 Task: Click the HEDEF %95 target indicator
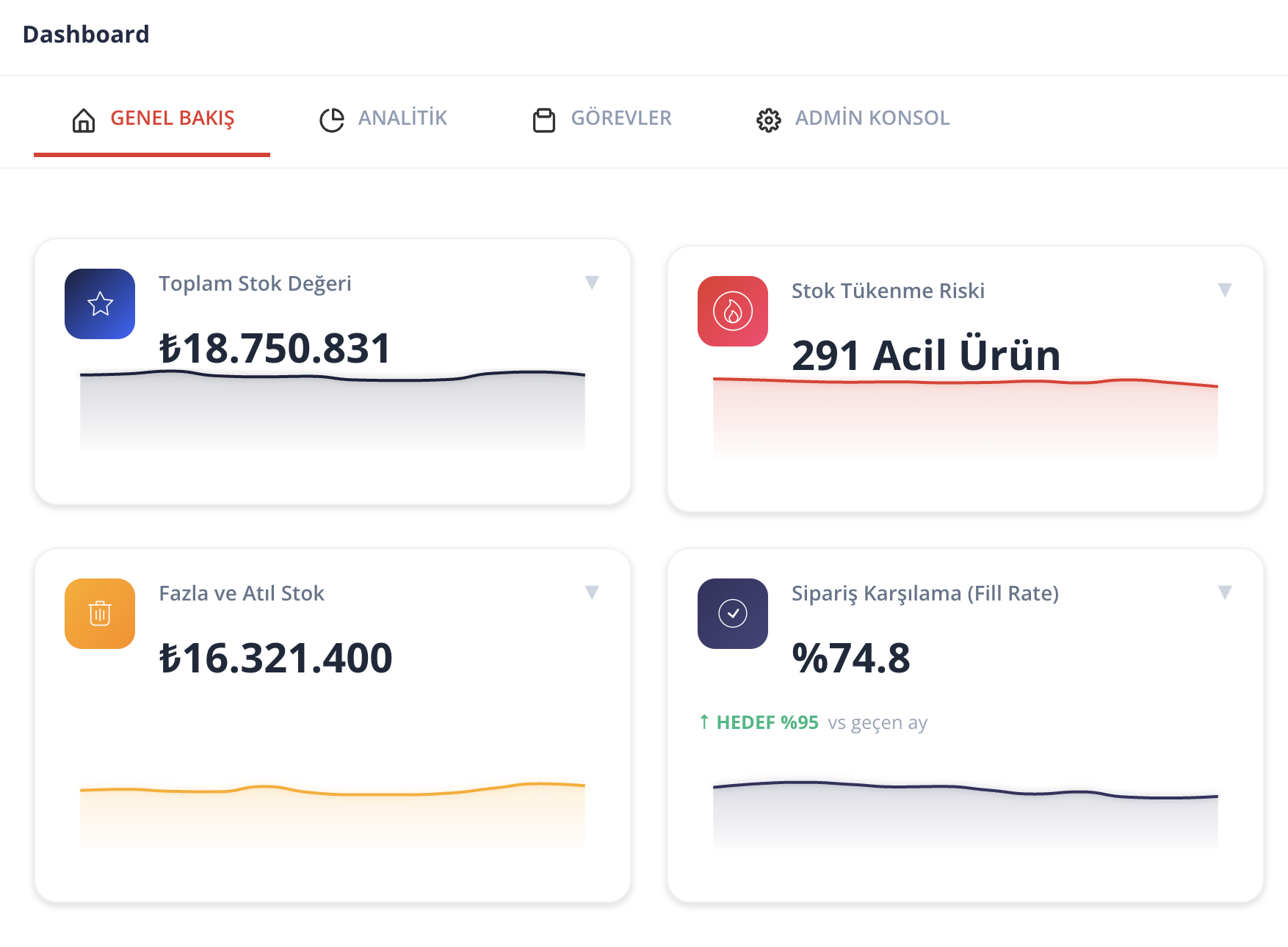point(767,723)
